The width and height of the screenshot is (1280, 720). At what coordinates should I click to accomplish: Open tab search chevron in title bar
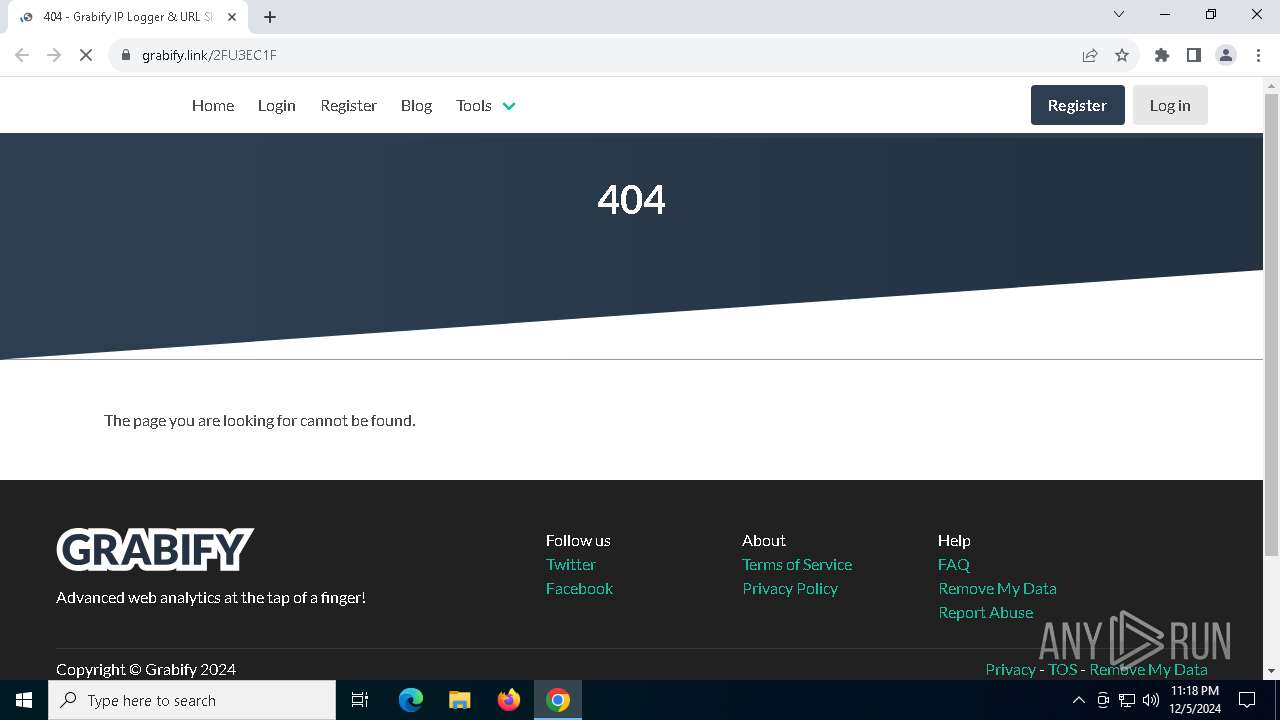(x=1119, y=14)
